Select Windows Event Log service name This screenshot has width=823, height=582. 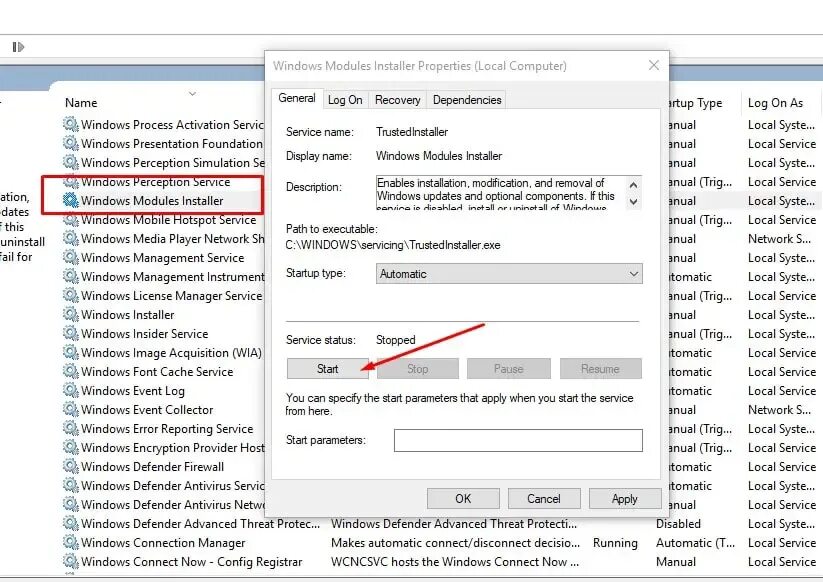point(133,390)
